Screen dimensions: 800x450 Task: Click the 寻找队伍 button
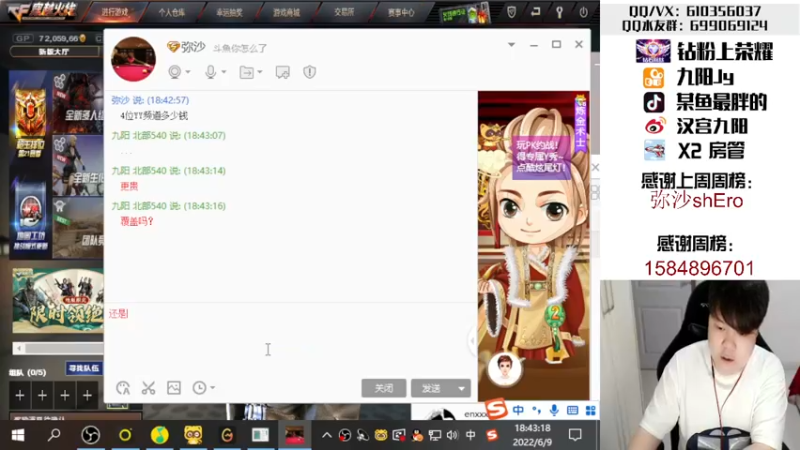(84, 368)
